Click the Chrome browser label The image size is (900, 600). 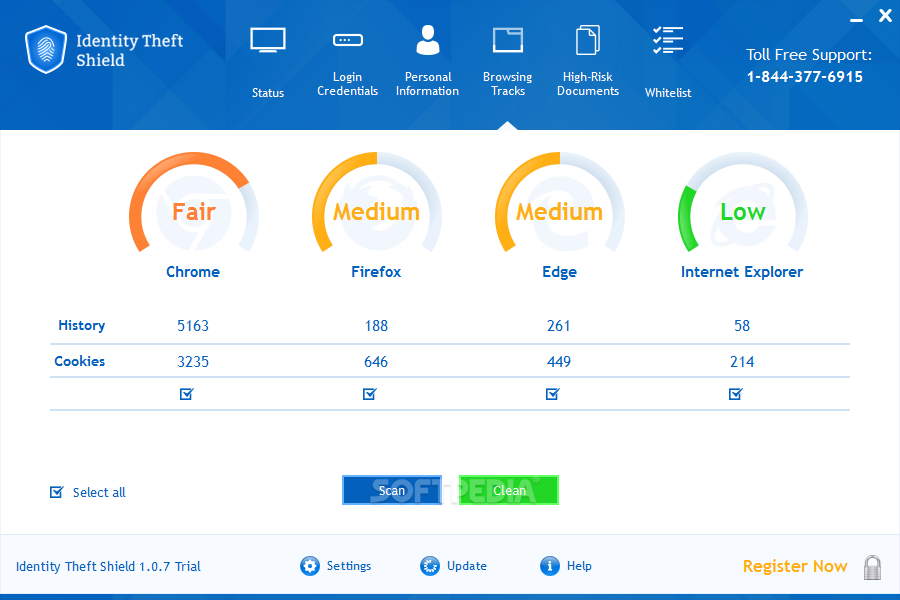[x=193, y=272]
